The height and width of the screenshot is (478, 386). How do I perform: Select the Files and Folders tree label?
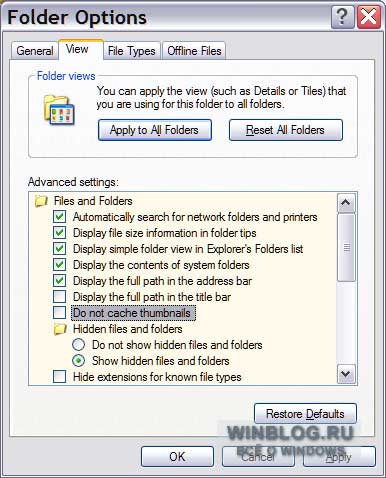tap(93, 201)
